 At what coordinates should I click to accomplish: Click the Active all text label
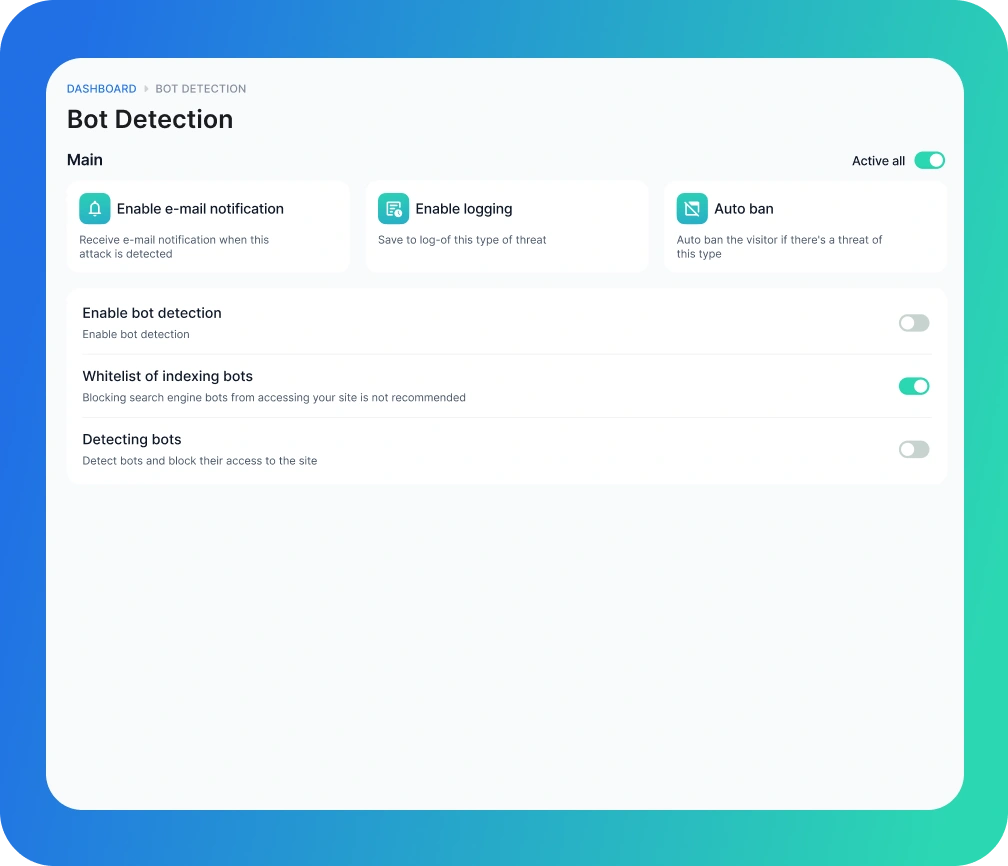coord(877,160)
